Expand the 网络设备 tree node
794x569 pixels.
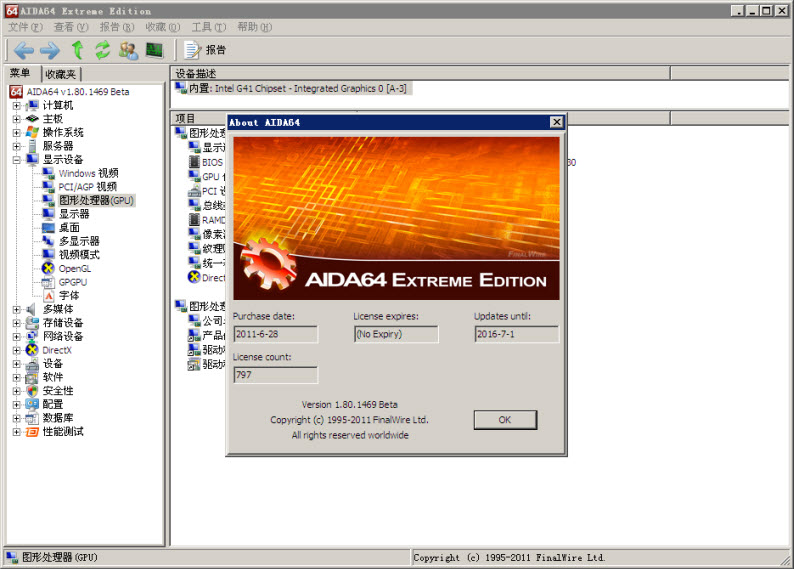tap(16, 337)
